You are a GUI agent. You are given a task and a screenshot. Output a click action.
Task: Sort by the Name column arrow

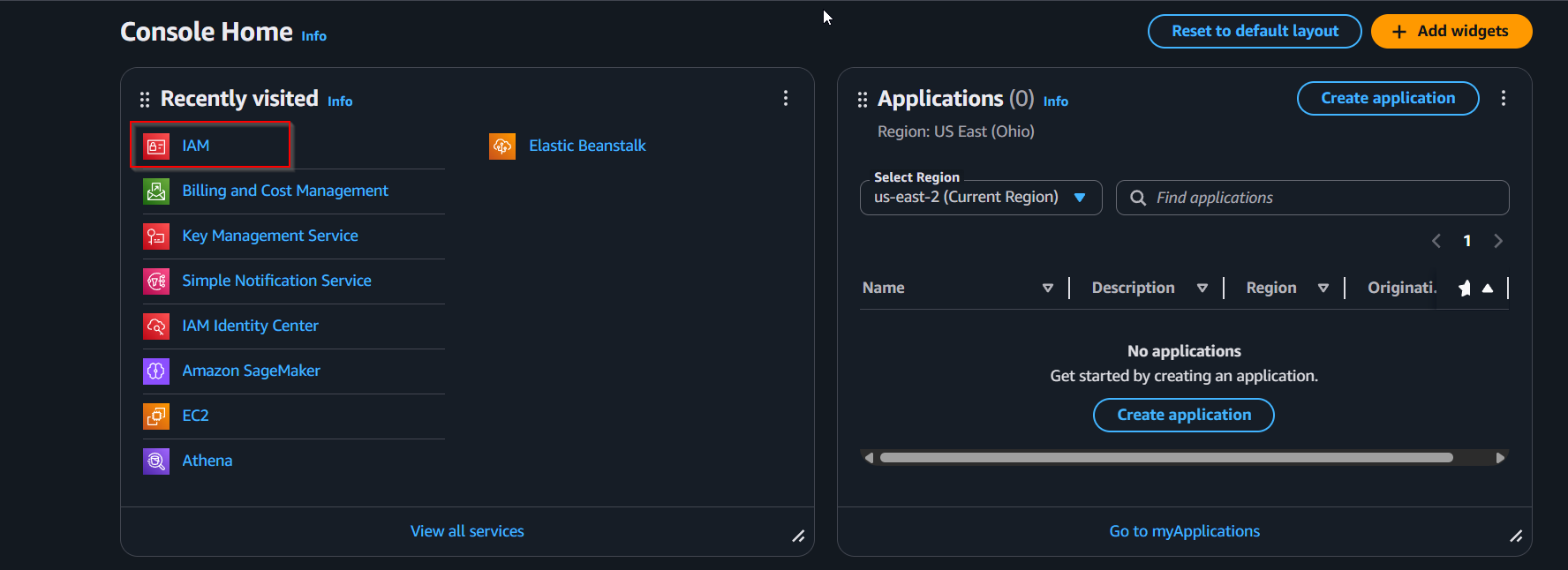click(1048, 288)
